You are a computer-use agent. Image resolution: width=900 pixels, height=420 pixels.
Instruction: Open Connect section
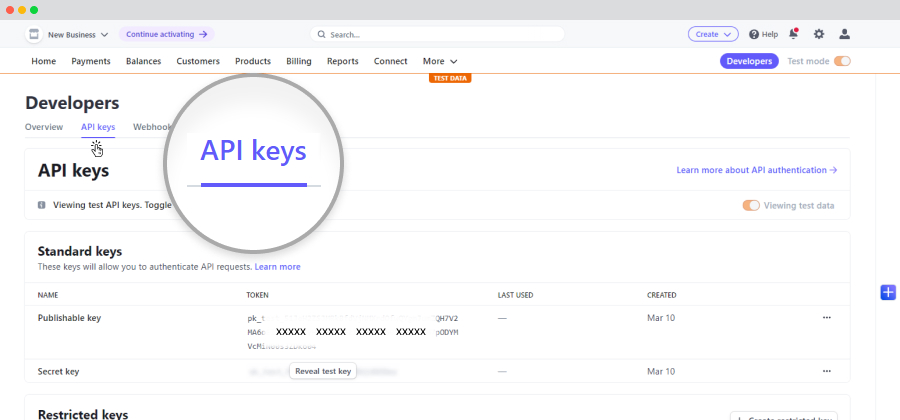(390, 61)
